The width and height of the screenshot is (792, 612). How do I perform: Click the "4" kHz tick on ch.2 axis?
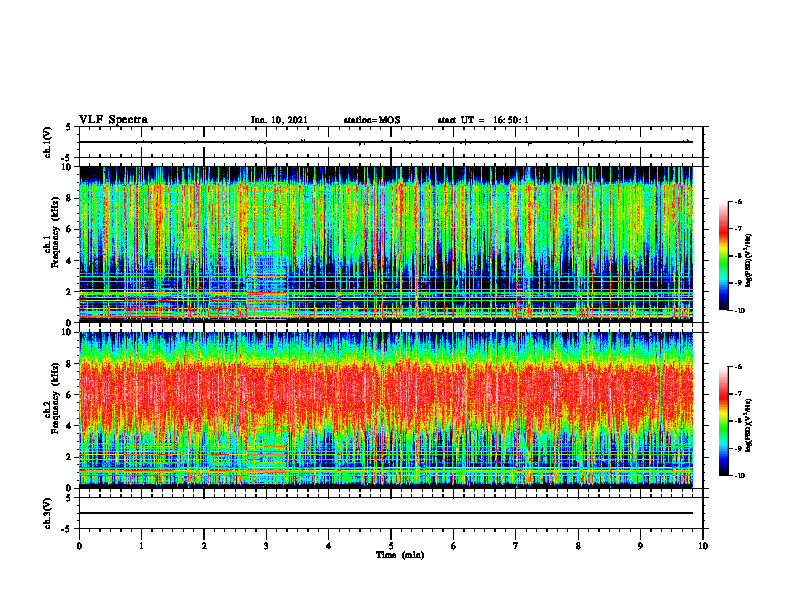(71, 426)
